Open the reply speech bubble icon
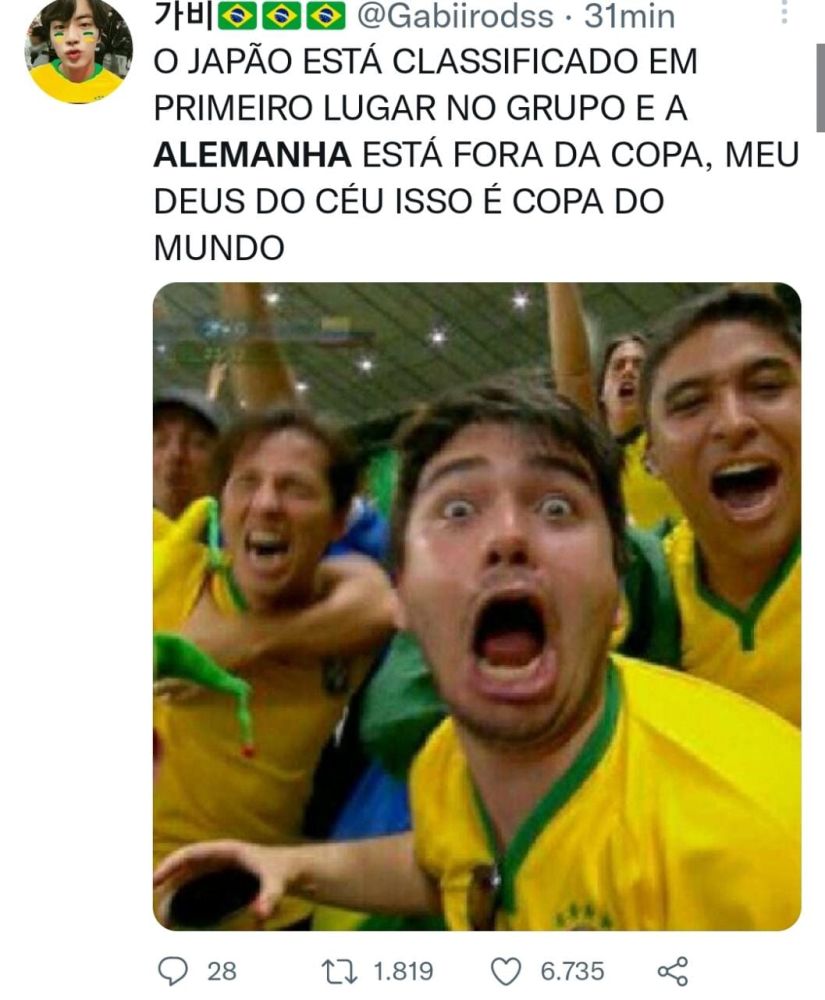Screen dimensions: 825x1000 (172, 971)
